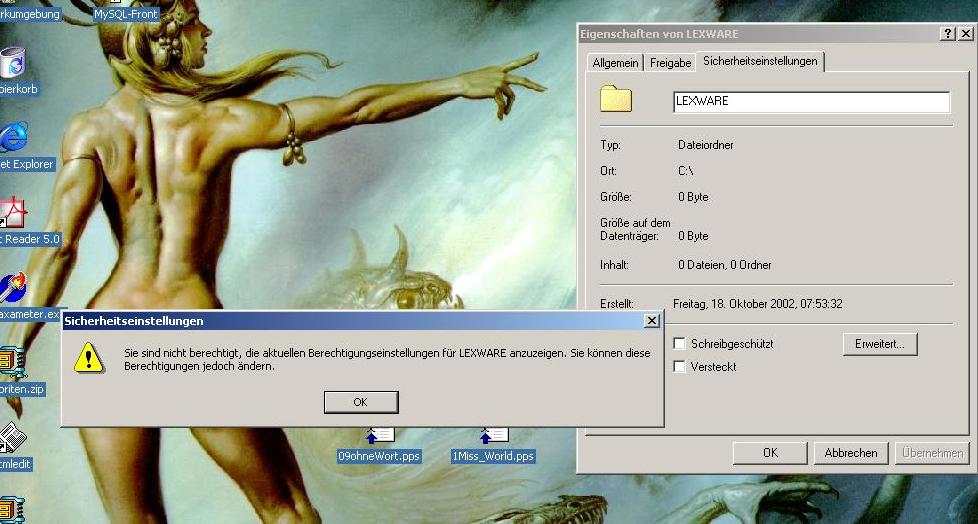978x524 pixels.
Task: Click OK in the Eigenschaften von LEXWARE window
Action: (770, 453)
